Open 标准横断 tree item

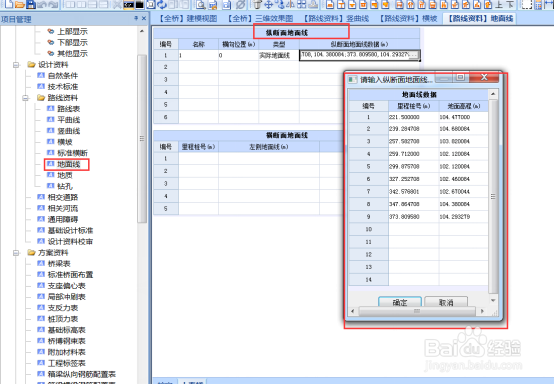tap(67, 153)
